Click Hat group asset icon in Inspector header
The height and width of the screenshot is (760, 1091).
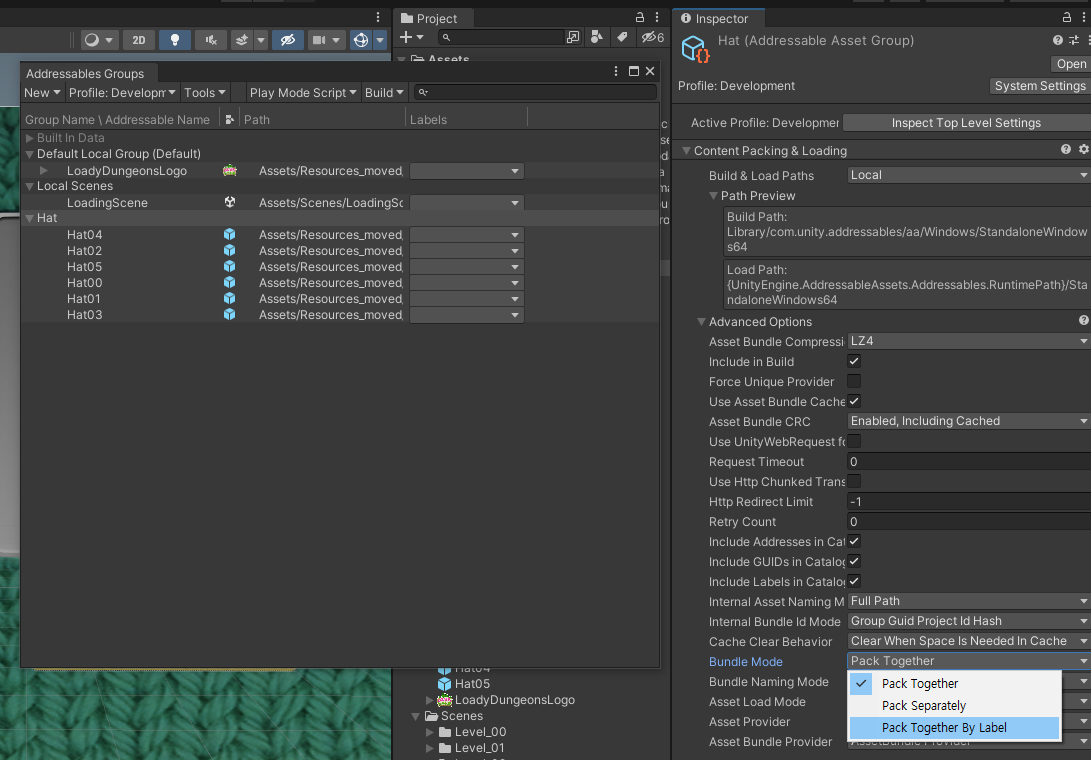click(694, 49)
